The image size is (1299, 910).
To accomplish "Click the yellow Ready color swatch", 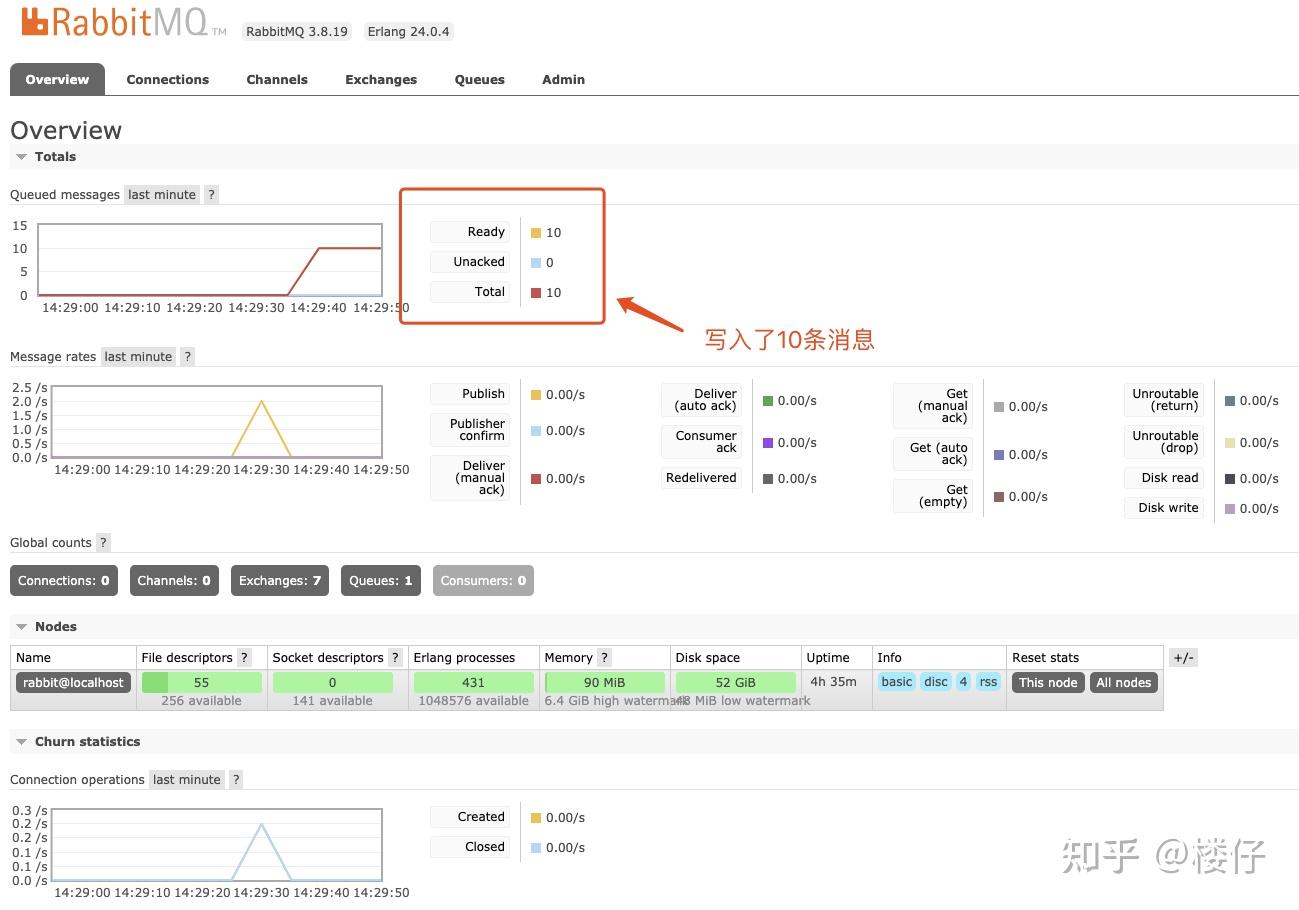I will [x=536, y=231].
